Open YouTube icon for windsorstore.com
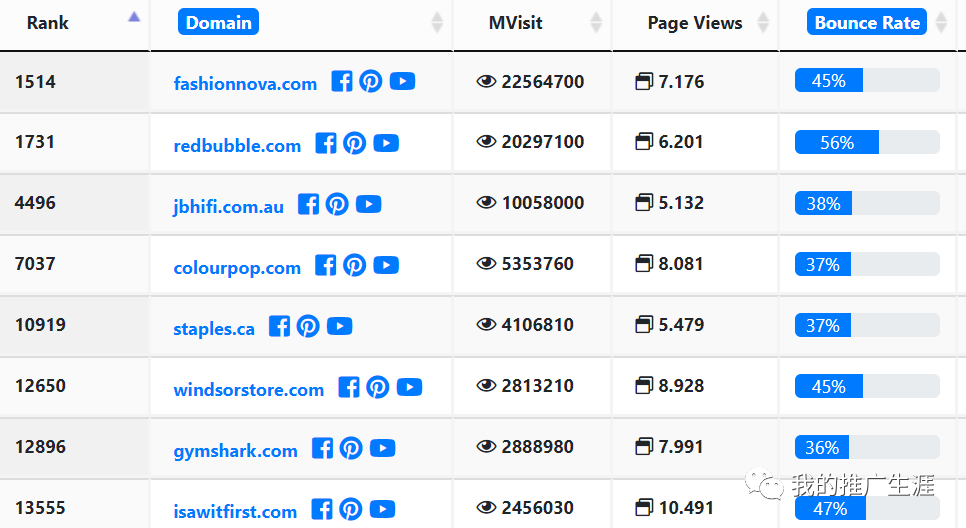966x528 pixels. coord(409,387)
